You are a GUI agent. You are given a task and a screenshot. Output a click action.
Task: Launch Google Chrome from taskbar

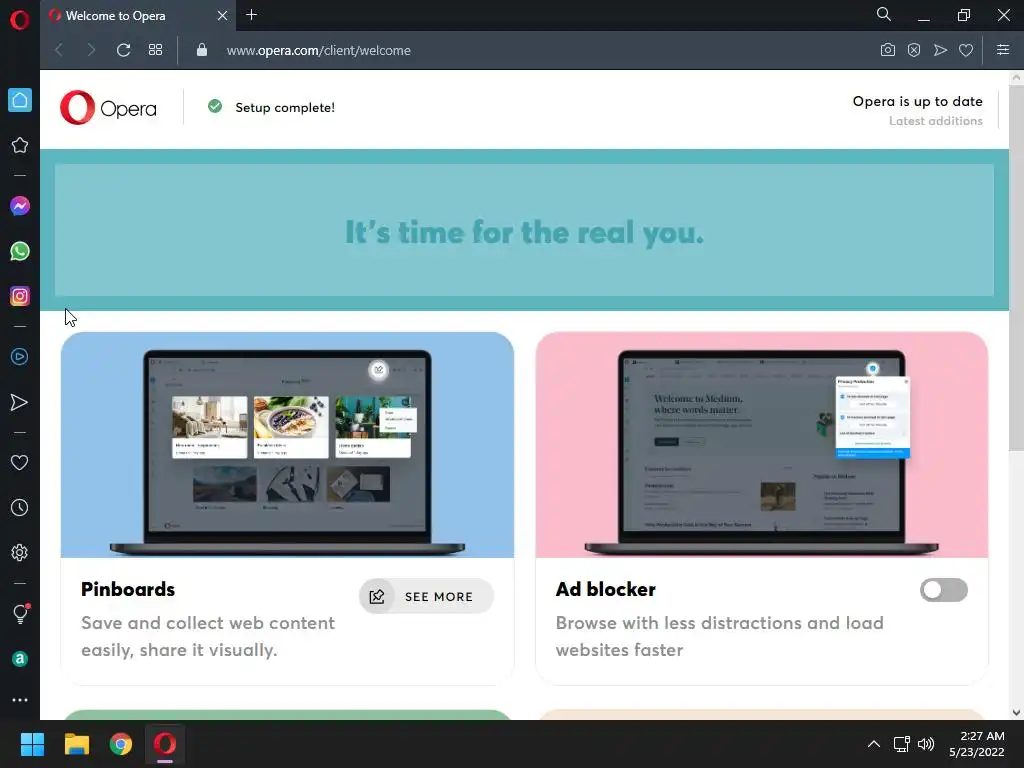pyautogui.click(x=121, y=744)
